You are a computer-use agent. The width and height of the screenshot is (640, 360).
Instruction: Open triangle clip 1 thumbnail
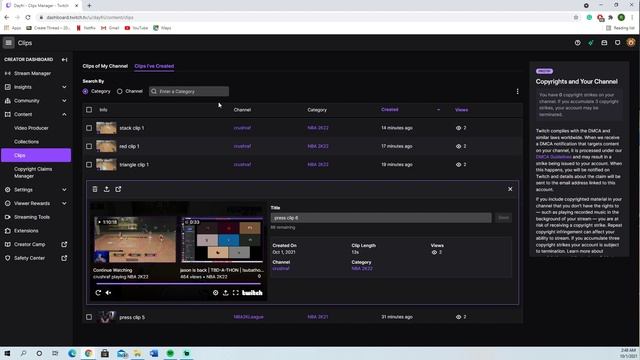[106, 164]
